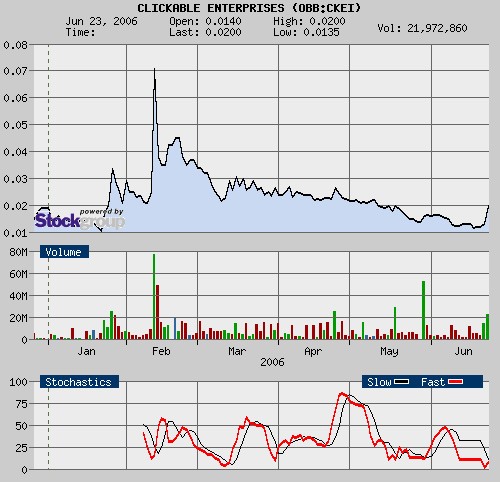
Task: Click the Time: label
Action: (x=80, y=32)
